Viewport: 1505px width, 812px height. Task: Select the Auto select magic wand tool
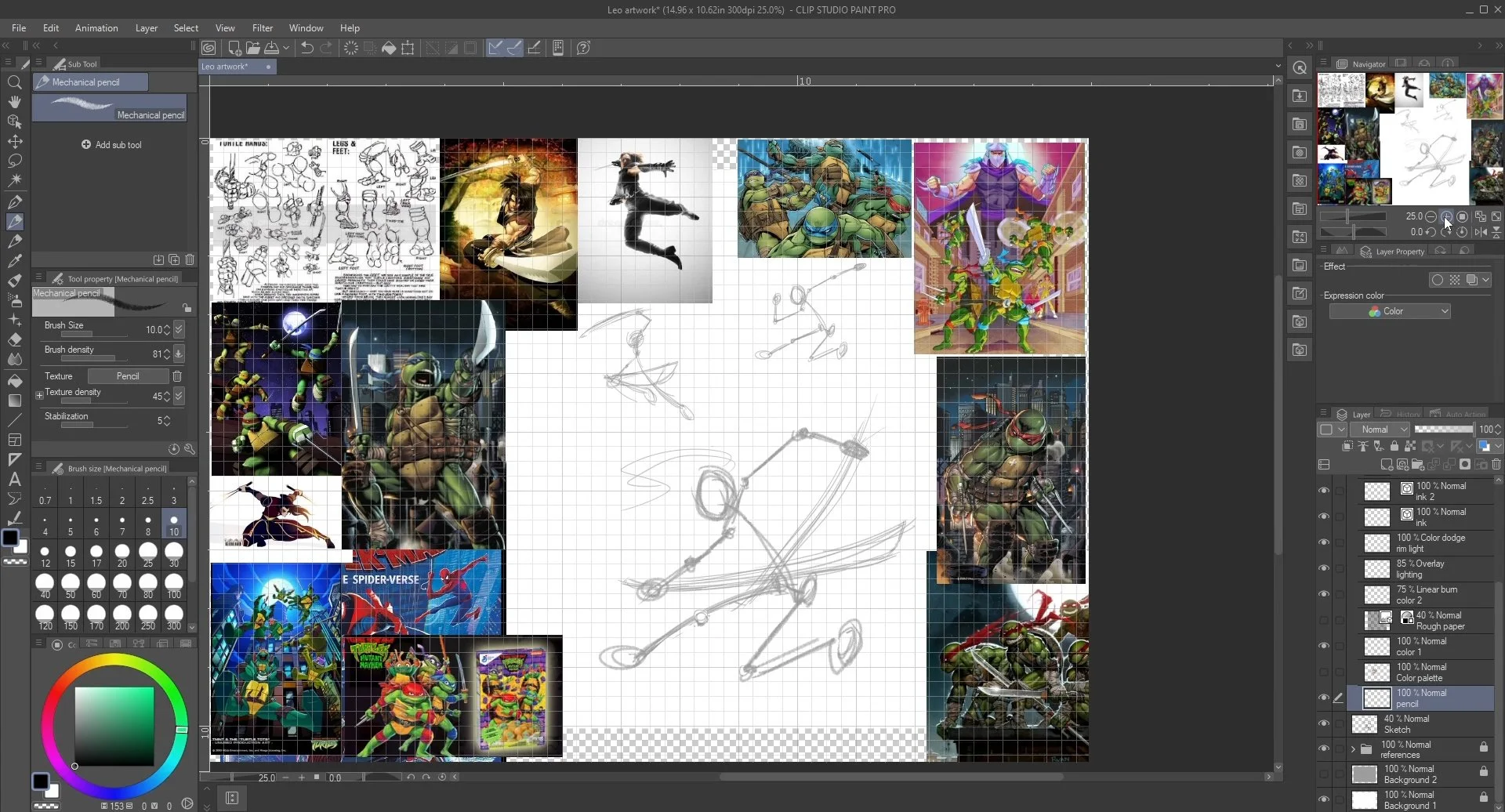coord(14,180)
